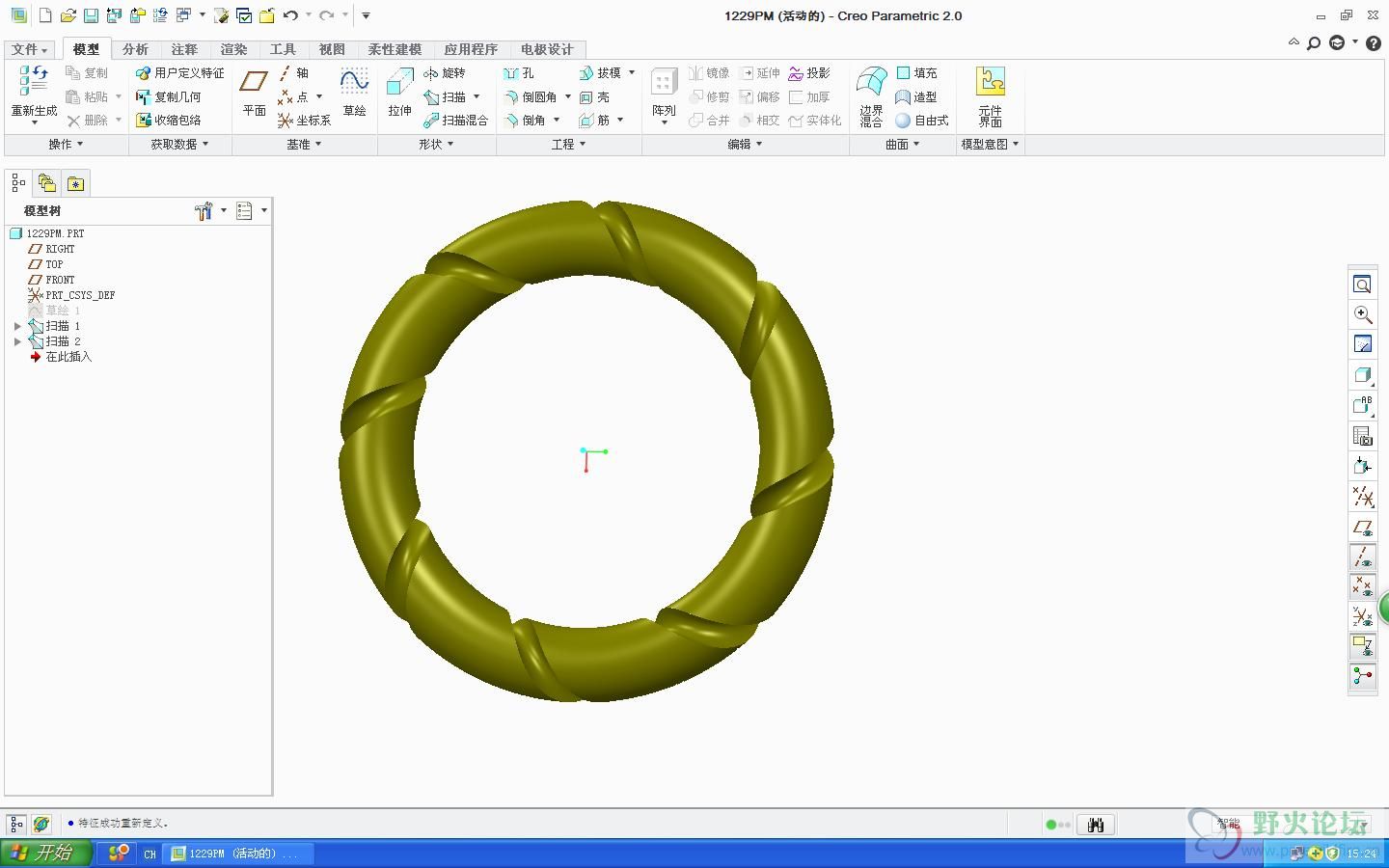The width and height of the screenshot is (1389, 868).
Task: Switch to the 分析 tab
Action: coord(135,49)
